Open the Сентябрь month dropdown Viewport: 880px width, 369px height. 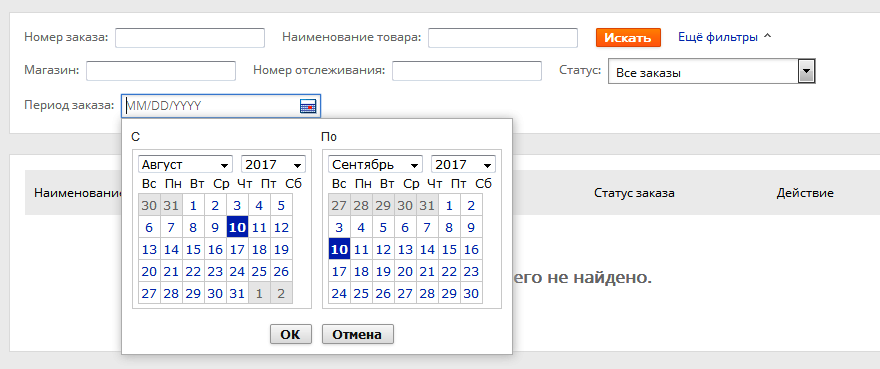click(375, 165)
